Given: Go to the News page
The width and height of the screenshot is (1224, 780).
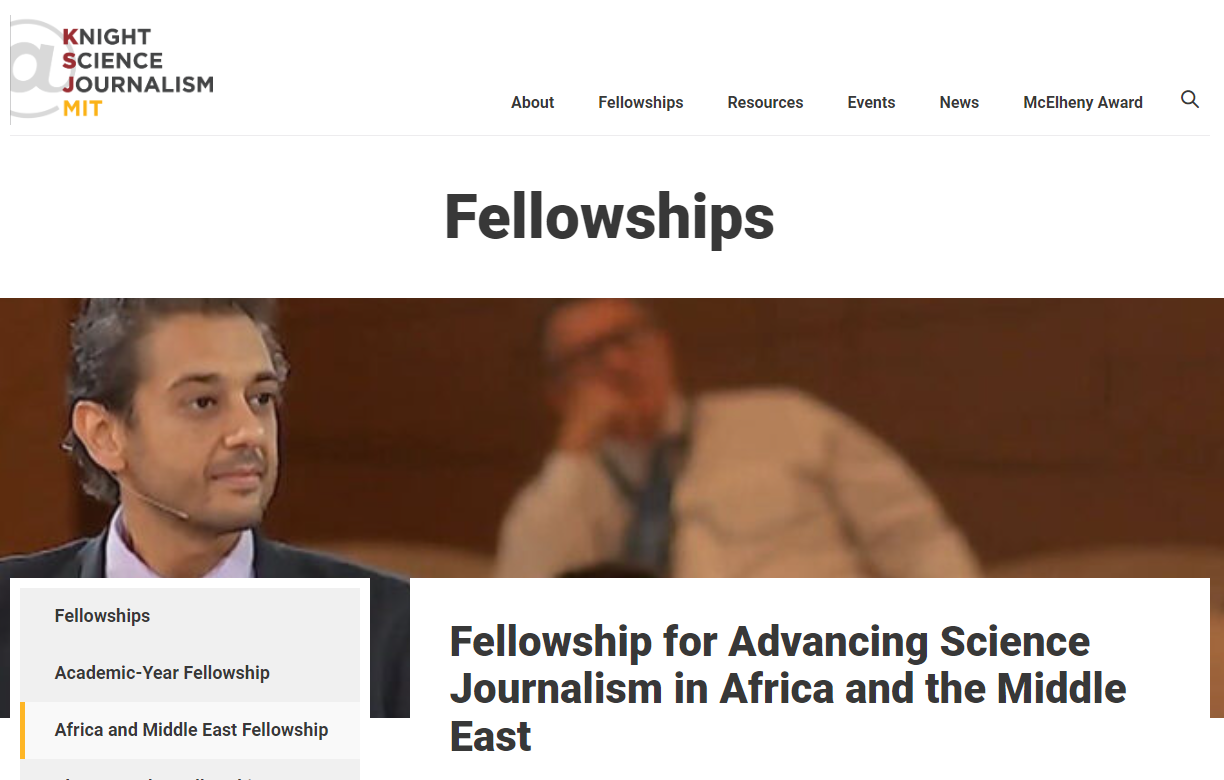Looking at the screenshot, I should coord(959,102).
